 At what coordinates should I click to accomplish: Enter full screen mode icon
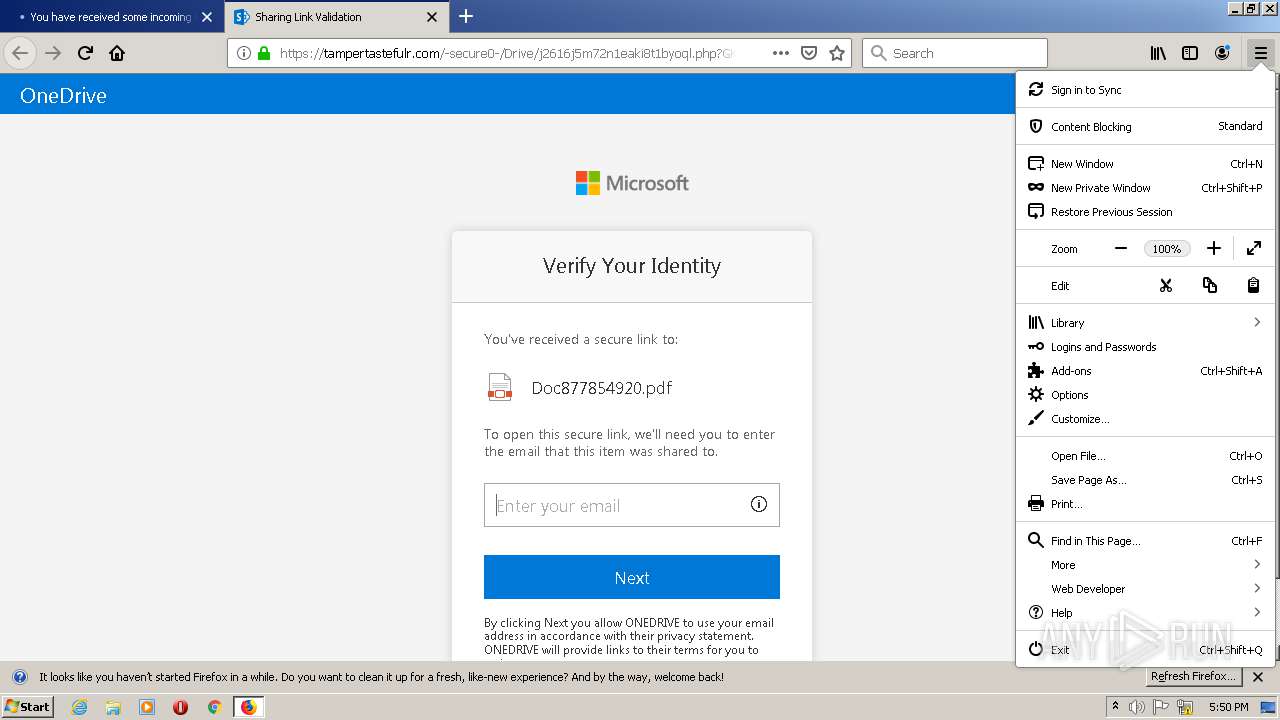(1254, 248)
